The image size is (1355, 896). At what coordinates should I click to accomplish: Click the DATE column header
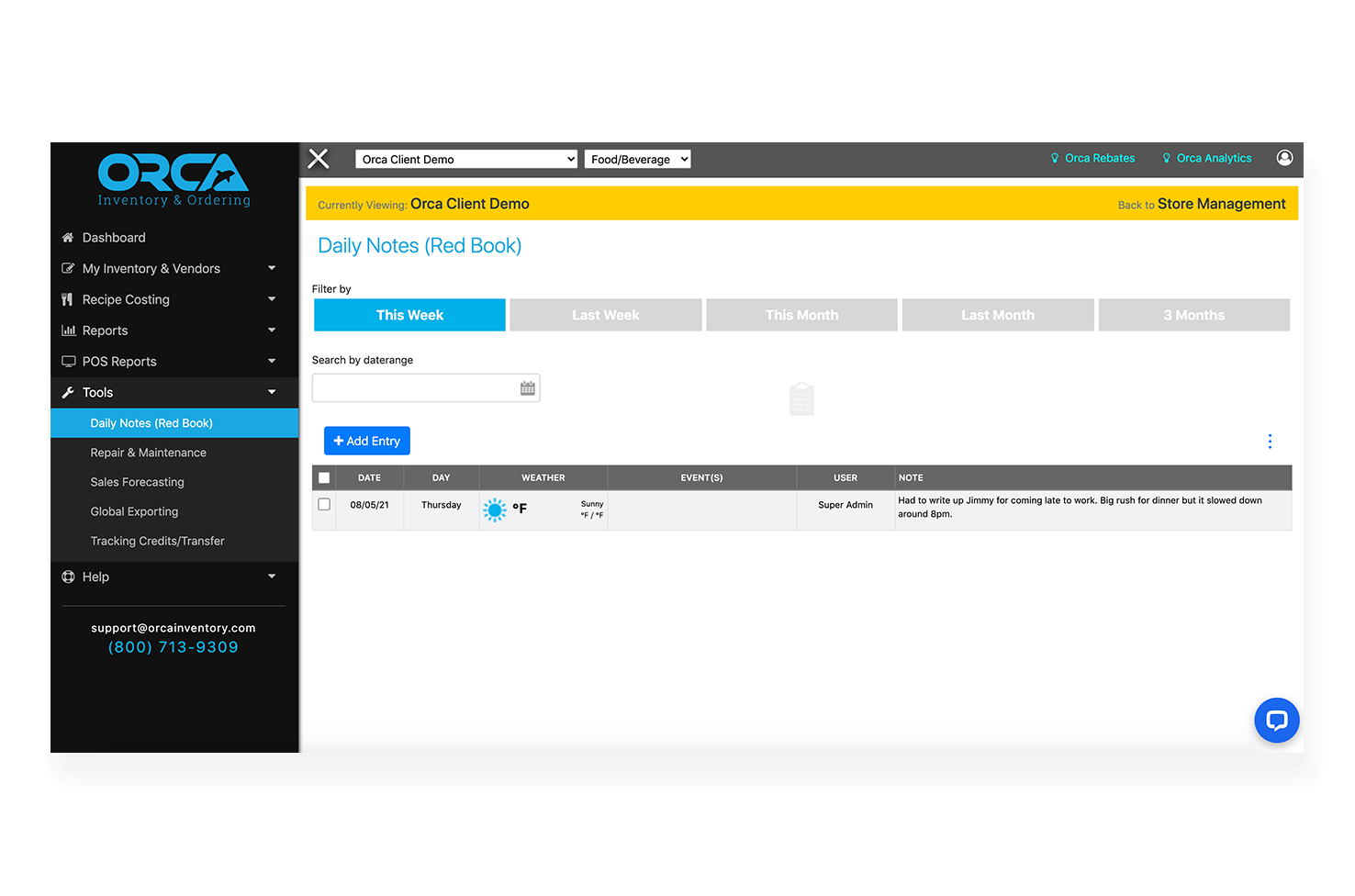pyautogui.click(x=369, y=477)
